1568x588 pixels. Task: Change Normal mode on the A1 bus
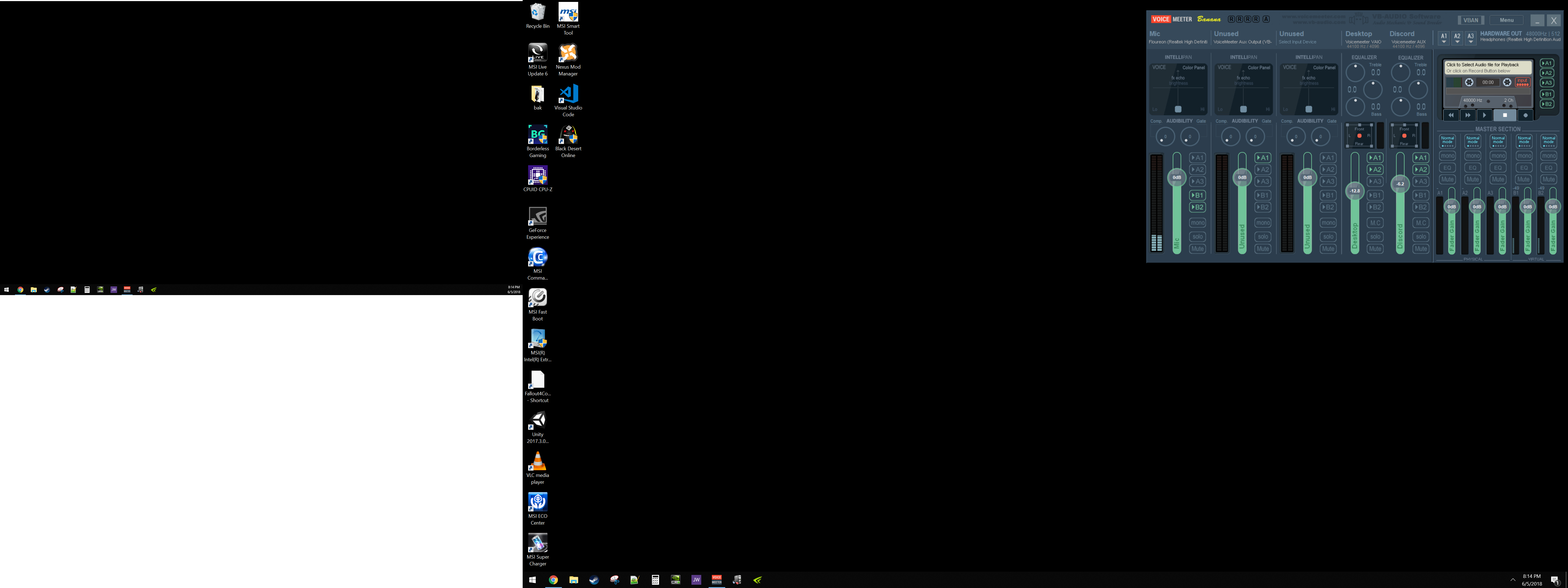tap(1447, 141)
